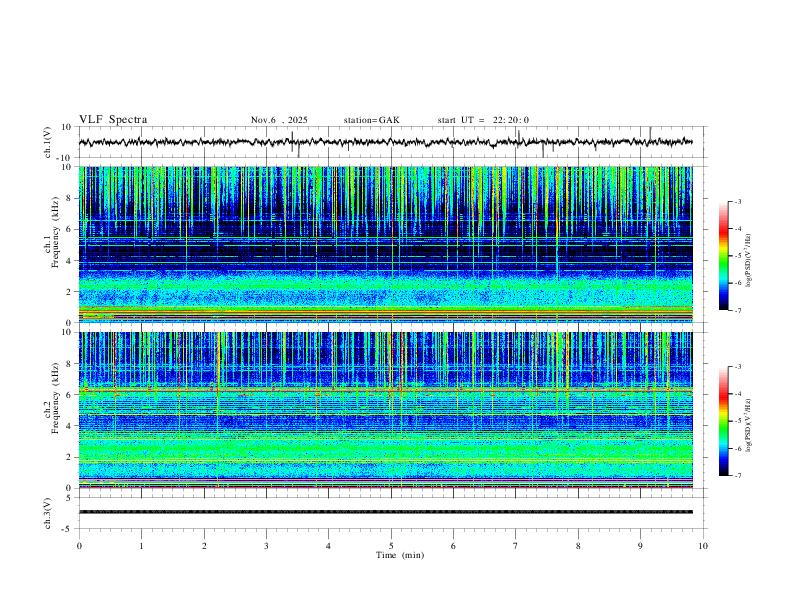Click time axis tick label "8"

tap(578, 546)
